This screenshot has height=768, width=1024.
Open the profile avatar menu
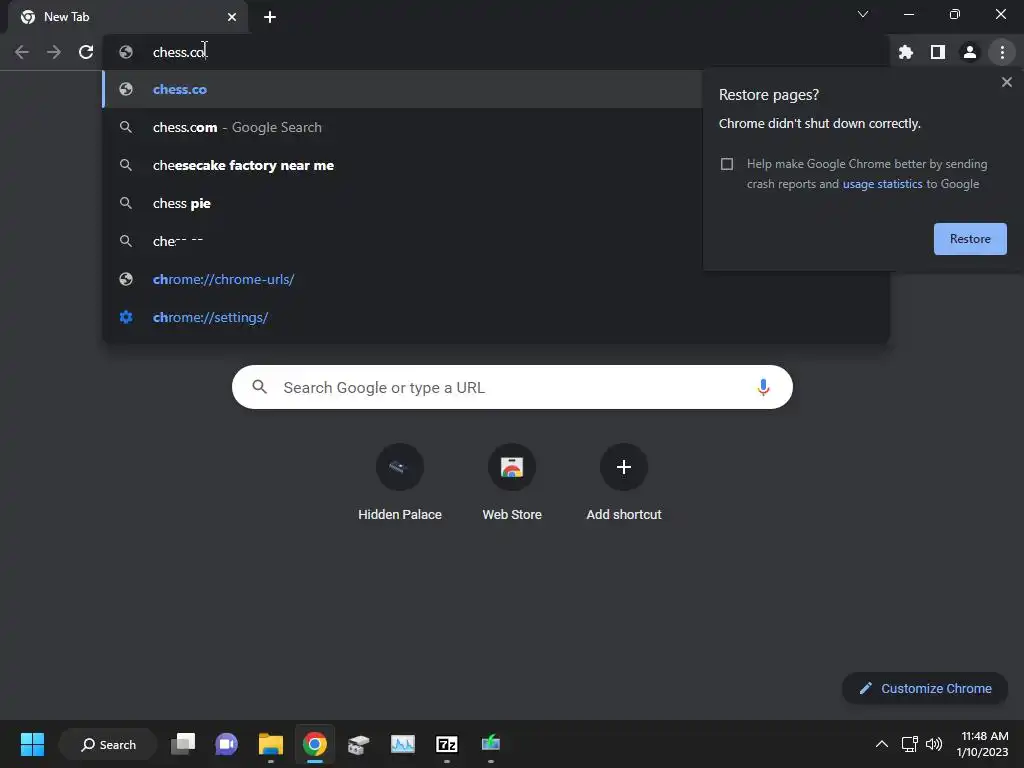[970, 52]
